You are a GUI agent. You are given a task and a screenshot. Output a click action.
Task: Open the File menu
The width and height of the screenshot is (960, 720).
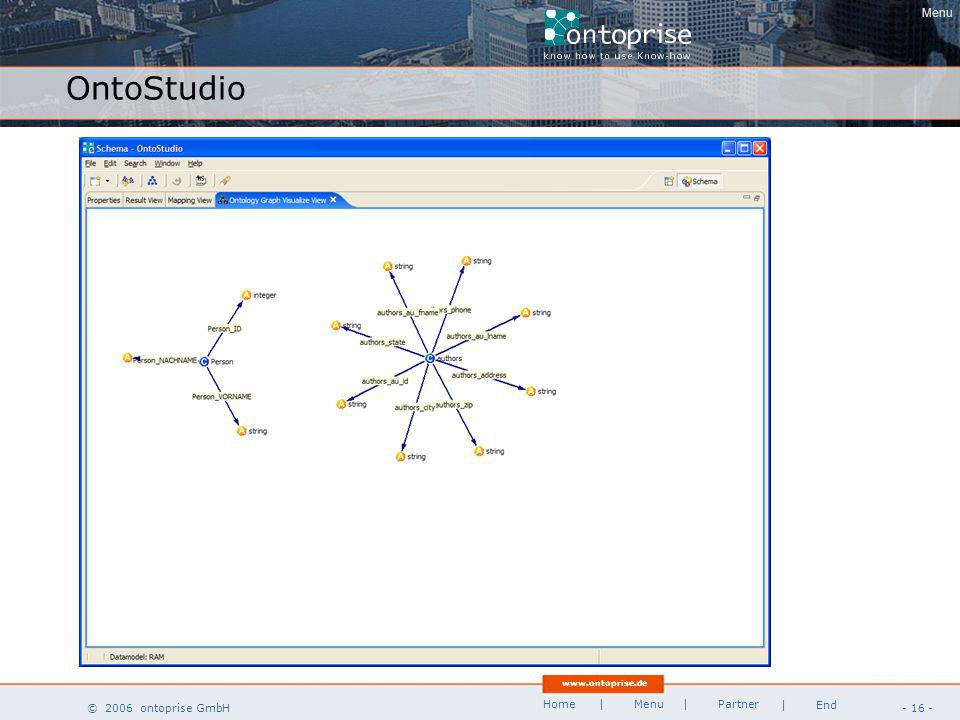(91, 163)
